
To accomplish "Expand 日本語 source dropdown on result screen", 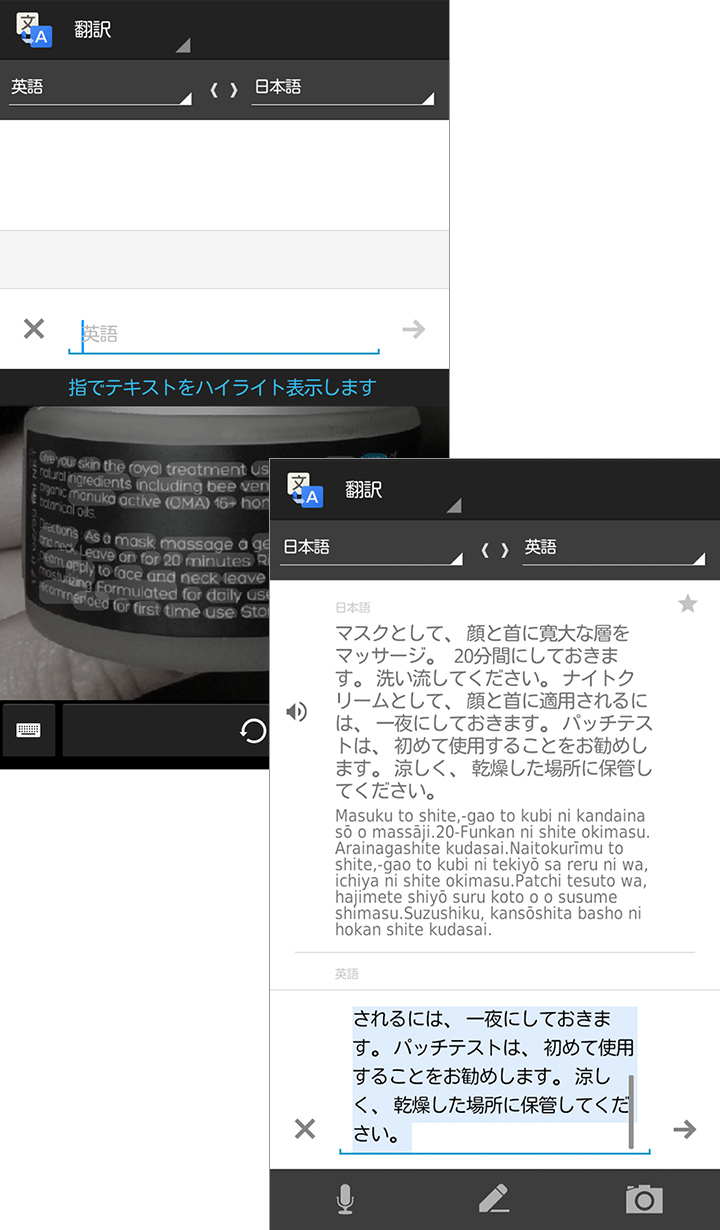I will click(371, 548).
